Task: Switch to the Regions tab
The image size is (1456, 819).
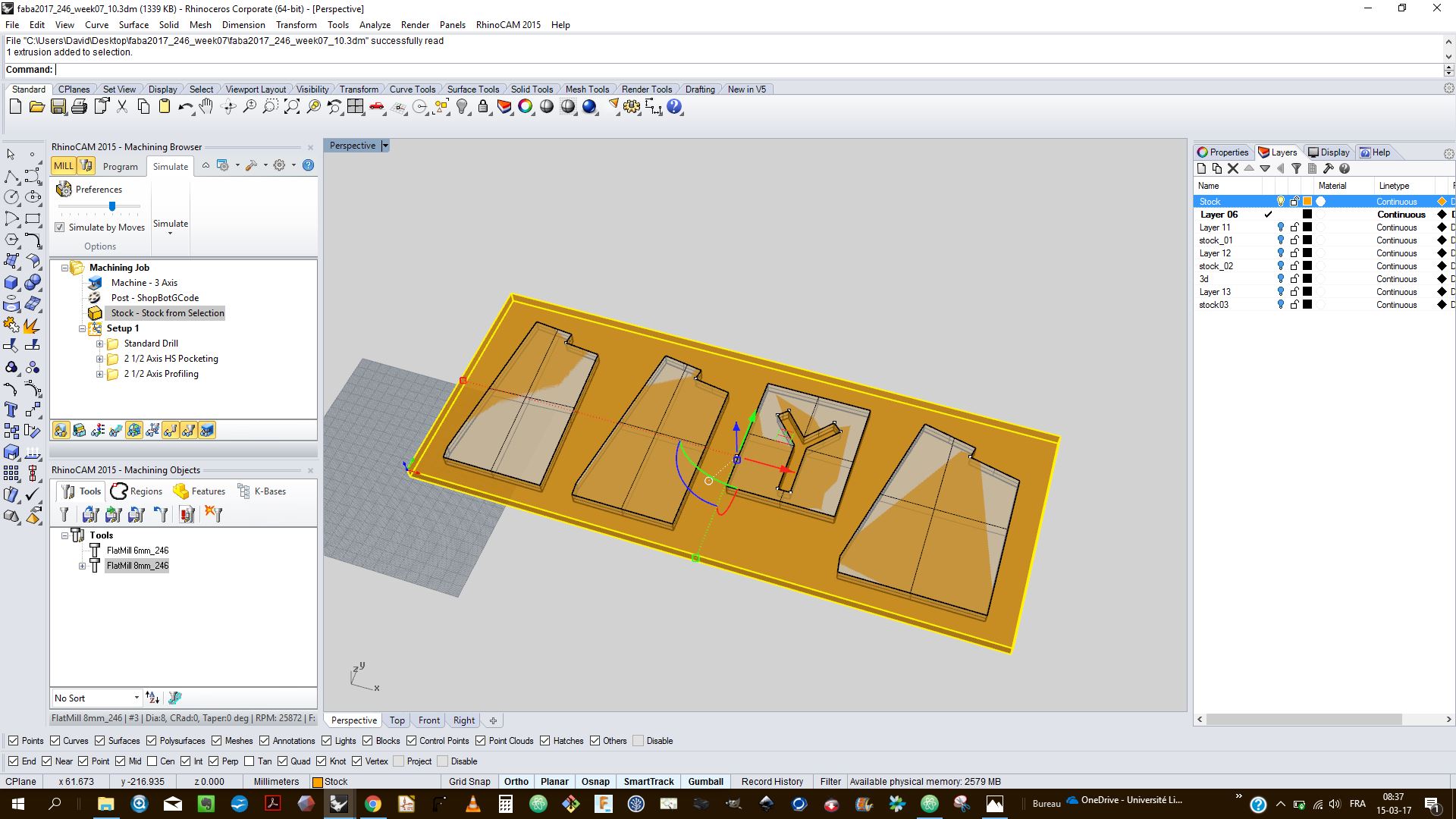Action: 136,491
